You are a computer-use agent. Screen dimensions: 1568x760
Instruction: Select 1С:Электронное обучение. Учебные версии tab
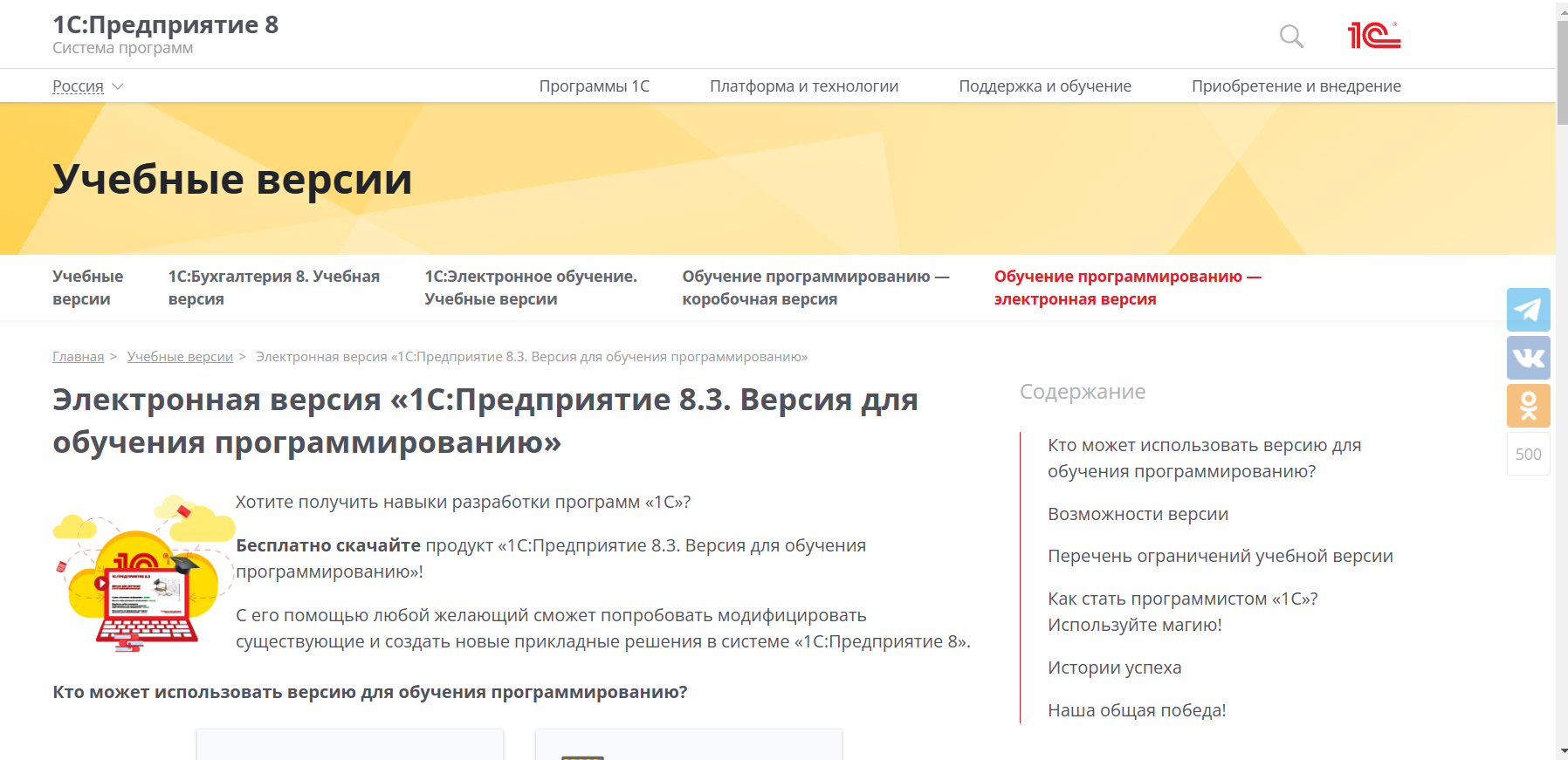click(x=531, y=287)
